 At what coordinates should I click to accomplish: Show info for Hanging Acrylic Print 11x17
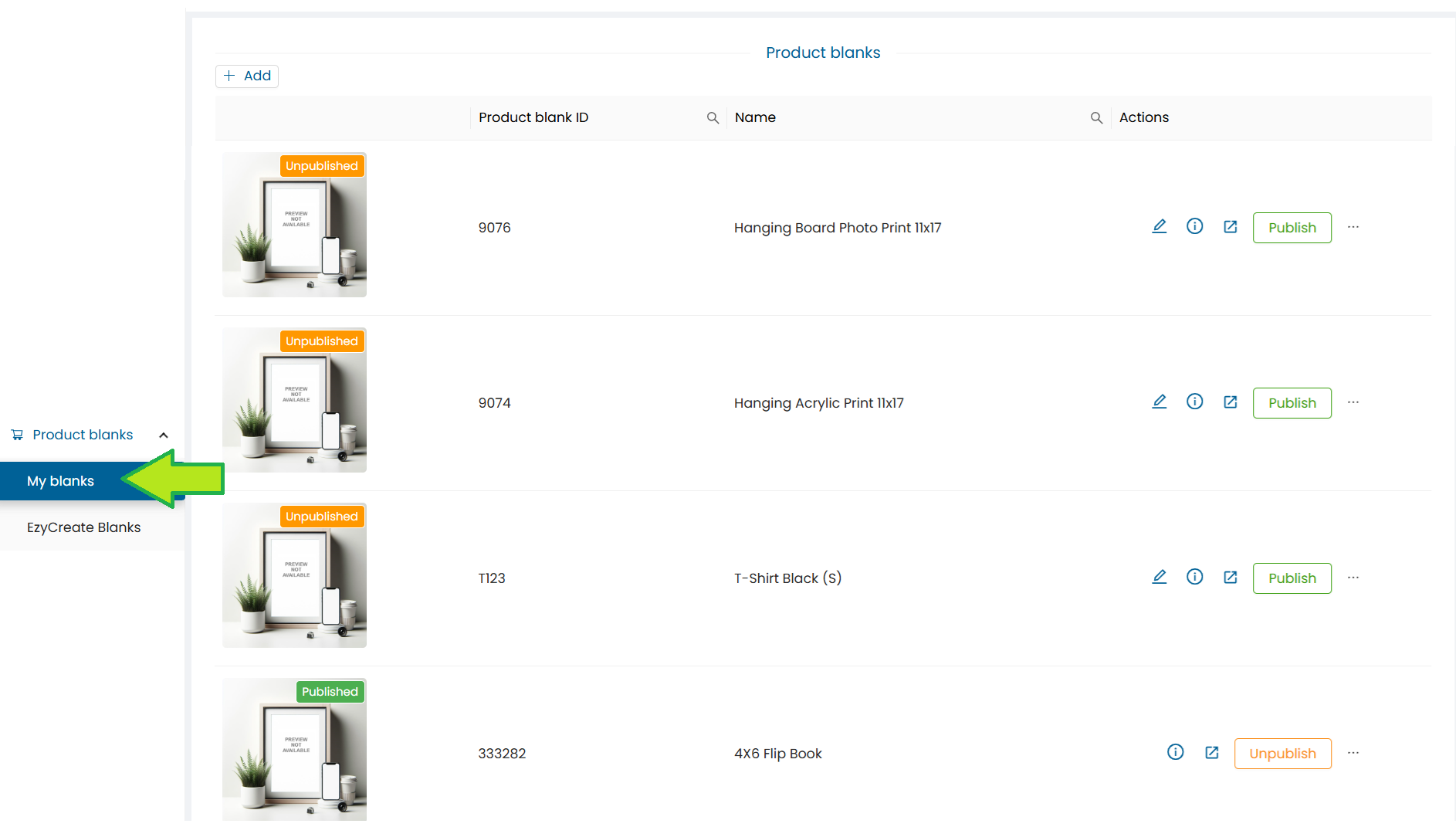[x=1194, y=402]
